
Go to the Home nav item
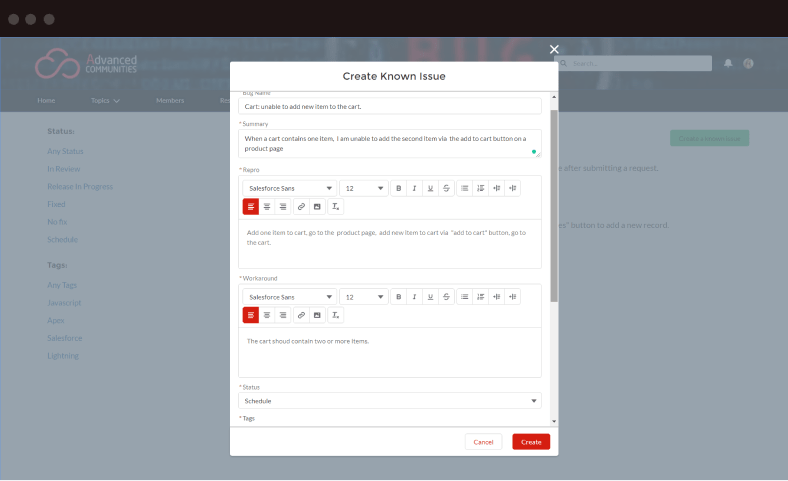point(46,101)
